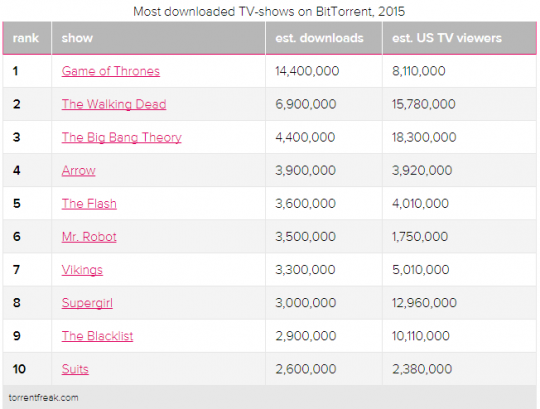Open the Mr. Robot link
The width and height of the screenshot is (540, 409).
pyautogui.click(x=89, y=237)
